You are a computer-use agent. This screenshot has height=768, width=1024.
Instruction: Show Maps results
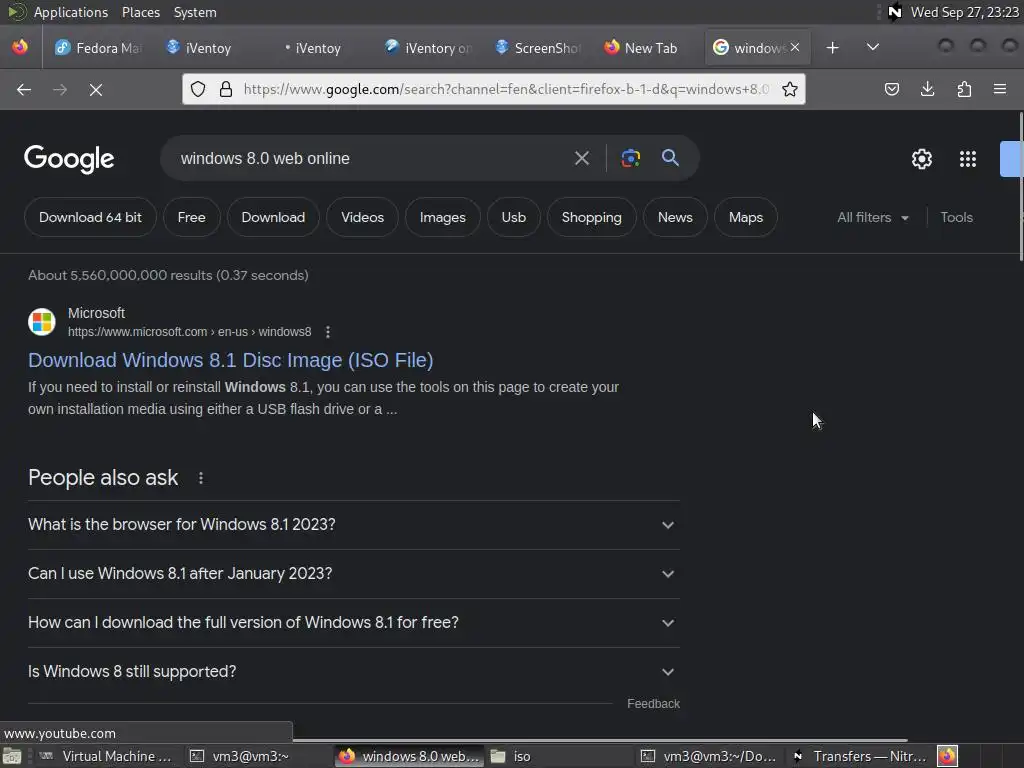[746, 217]
